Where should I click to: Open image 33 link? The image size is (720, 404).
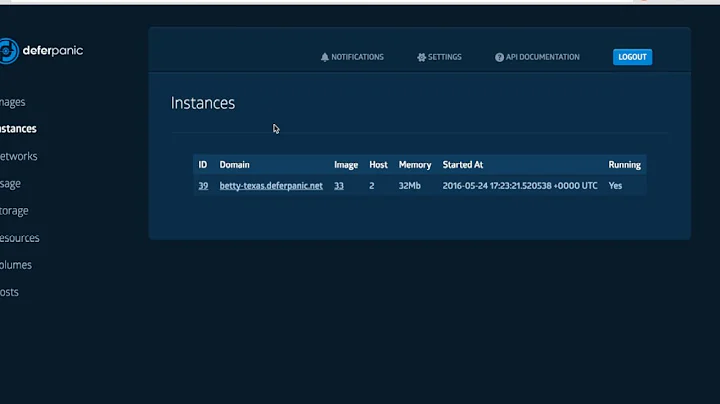coord(339,185)
